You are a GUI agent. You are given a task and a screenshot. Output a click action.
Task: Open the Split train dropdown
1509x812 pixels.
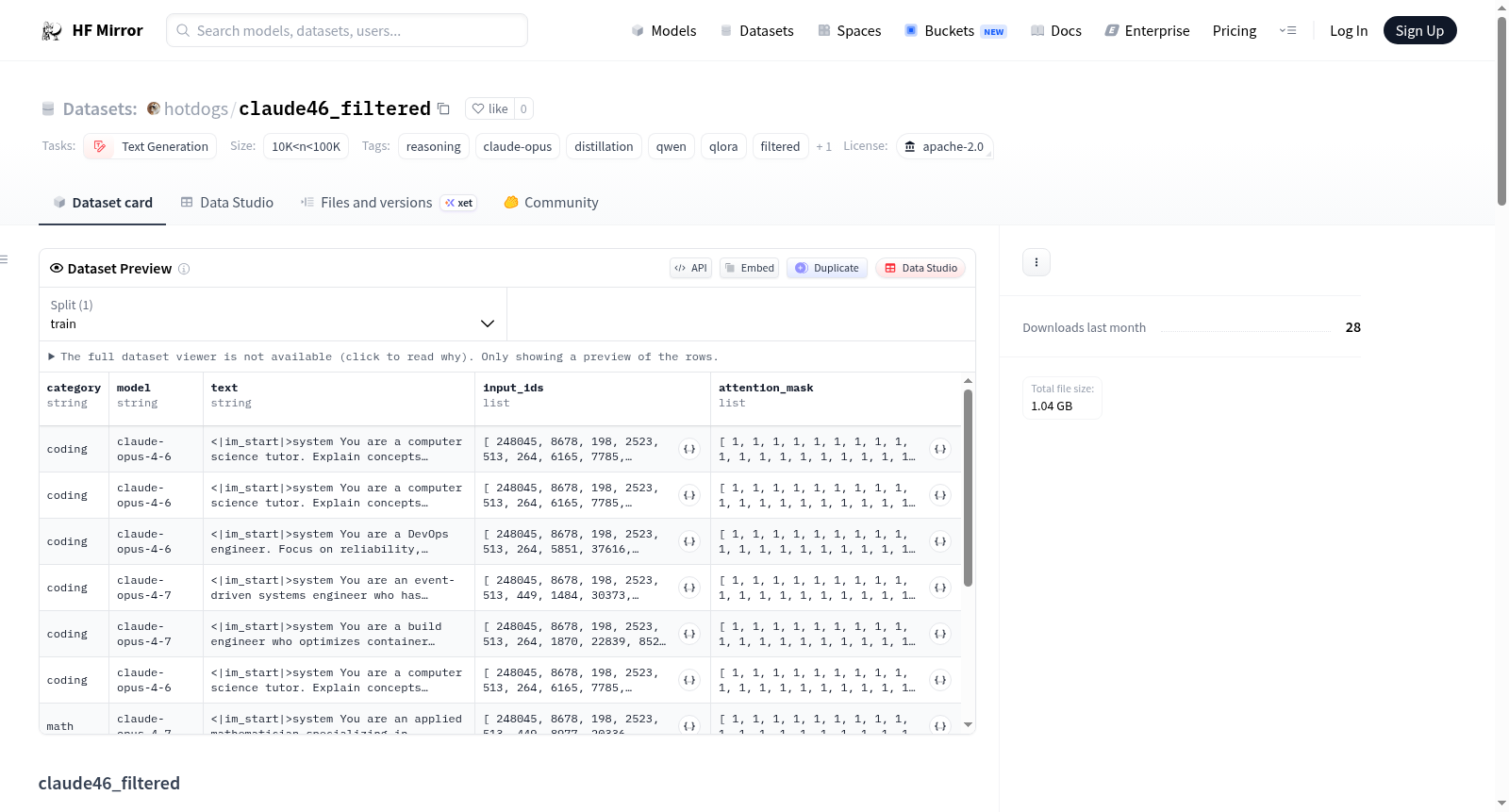273,314
